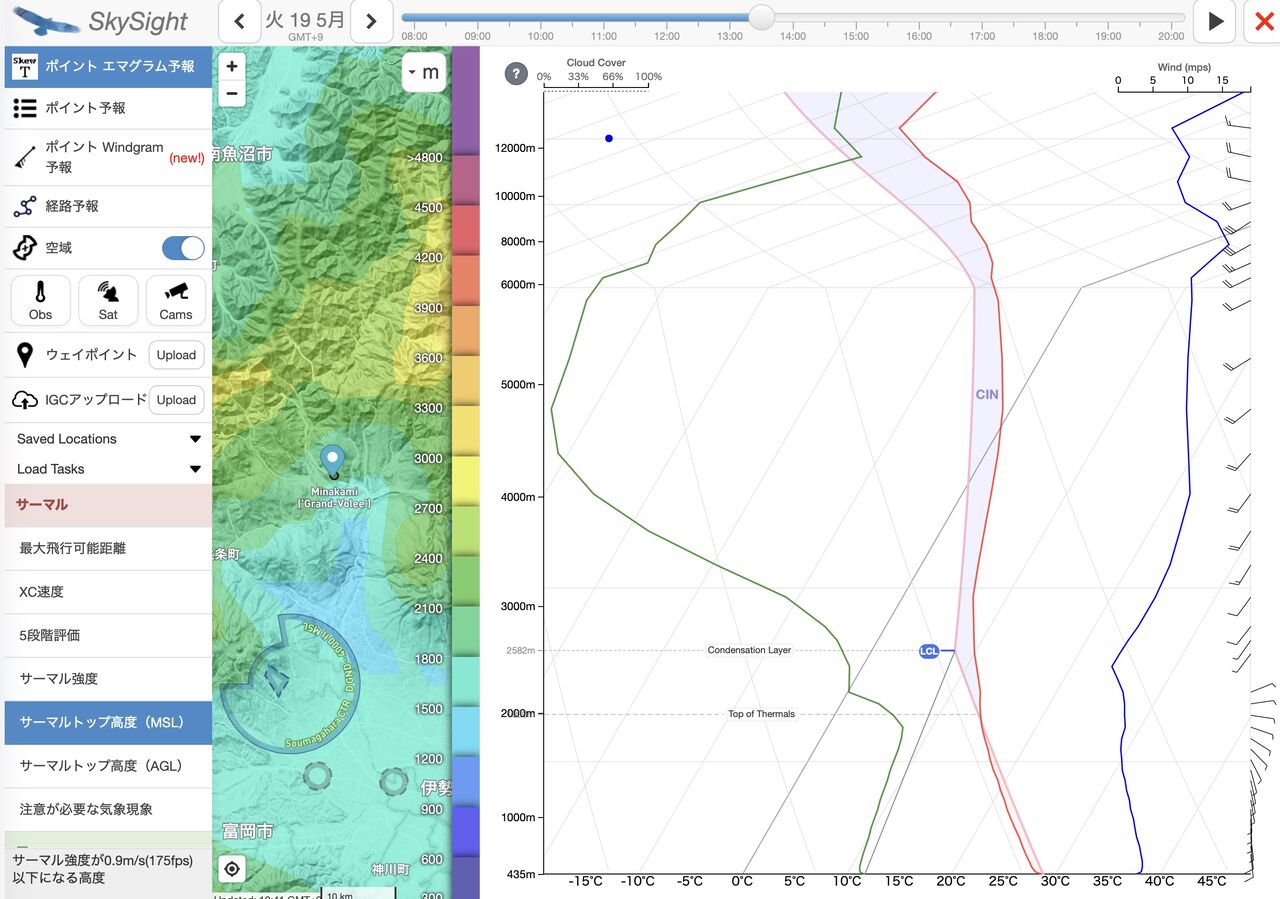Viewport: 1280px width, 899px height.
Task: Select サーマルトップ高度（AGL） layer
Action: (108, 766)
